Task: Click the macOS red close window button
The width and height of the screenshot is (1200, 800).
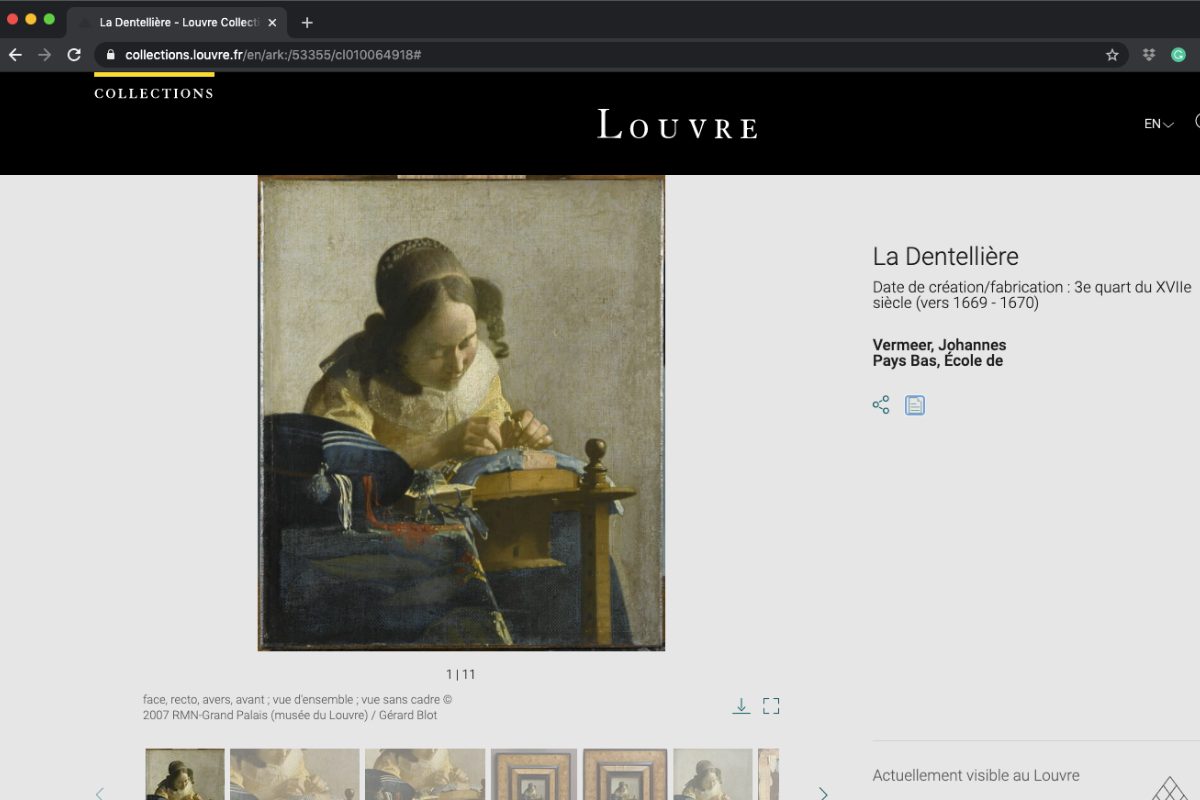Action: (13, 19)
